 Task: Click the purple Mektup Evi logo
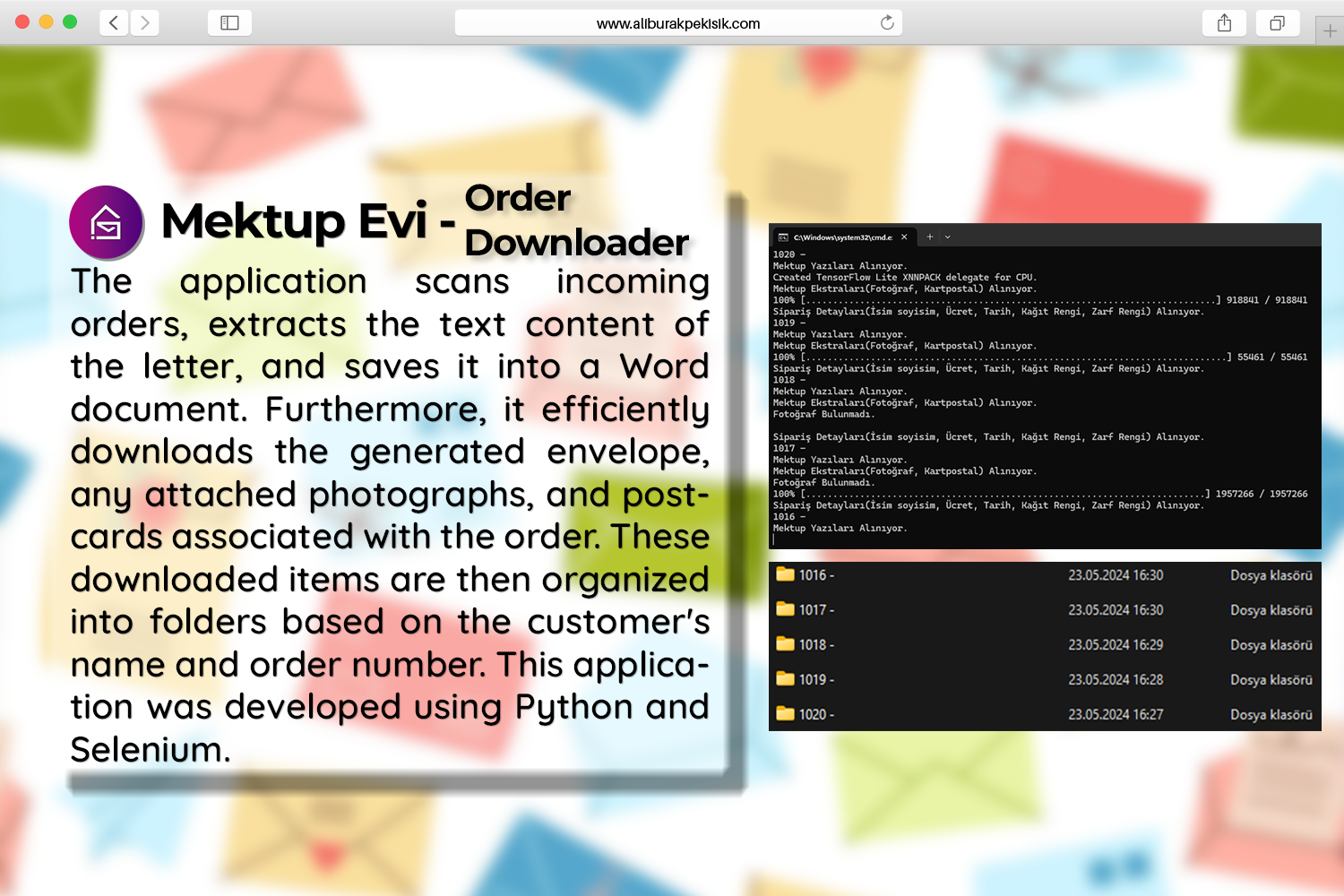point(107,222)
